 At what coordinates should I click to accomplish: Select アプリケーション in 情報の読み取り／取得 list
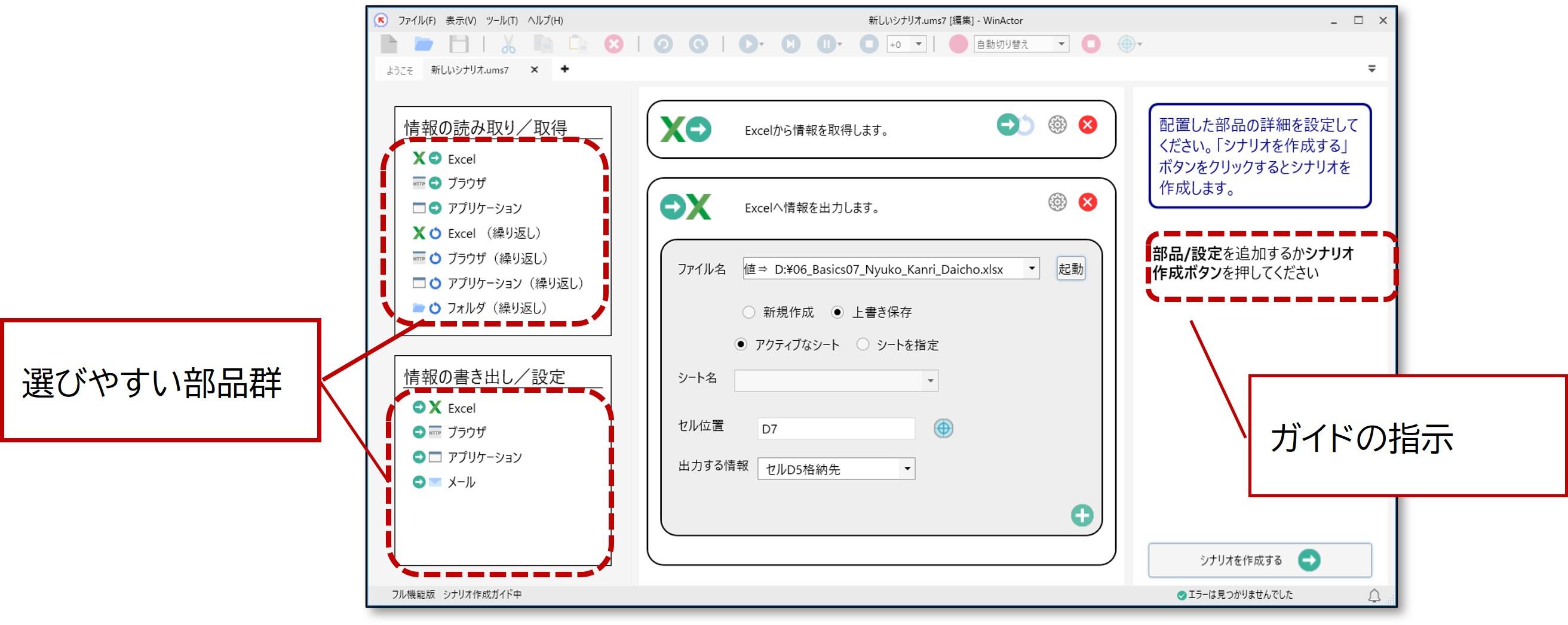pyautogui.click(x=467, y=208)
